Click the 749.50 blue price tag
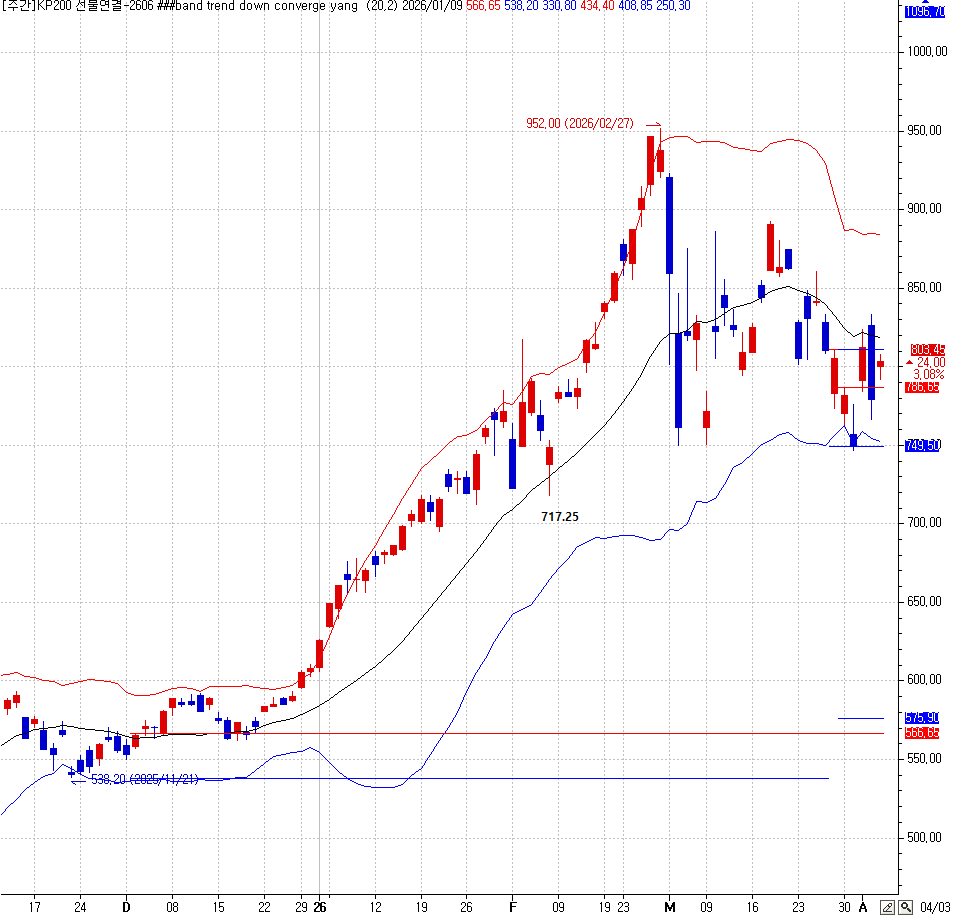Screen dimensions: 956x915 point(922,446)
